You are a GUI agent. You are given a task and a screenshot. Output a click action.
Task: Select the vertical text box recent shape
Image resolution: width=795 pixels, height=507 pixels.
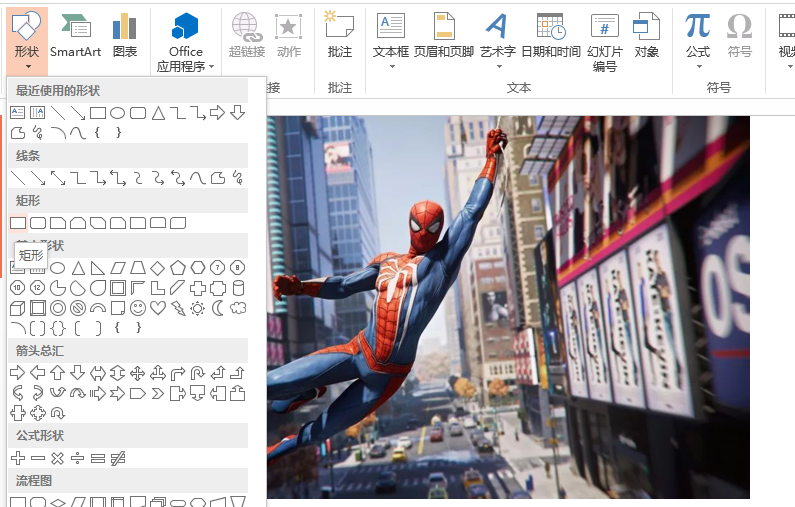(38, 113)
